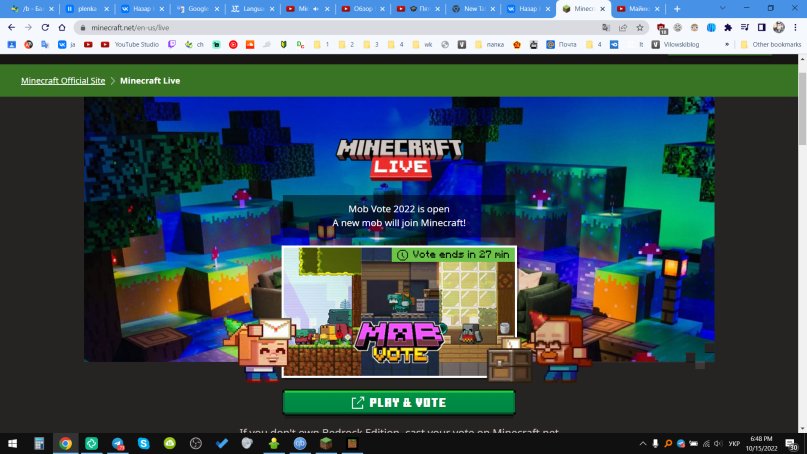Switch to the New Tab browser tab
This screenshot has height=454, width=807.
(x=470, y=8)
